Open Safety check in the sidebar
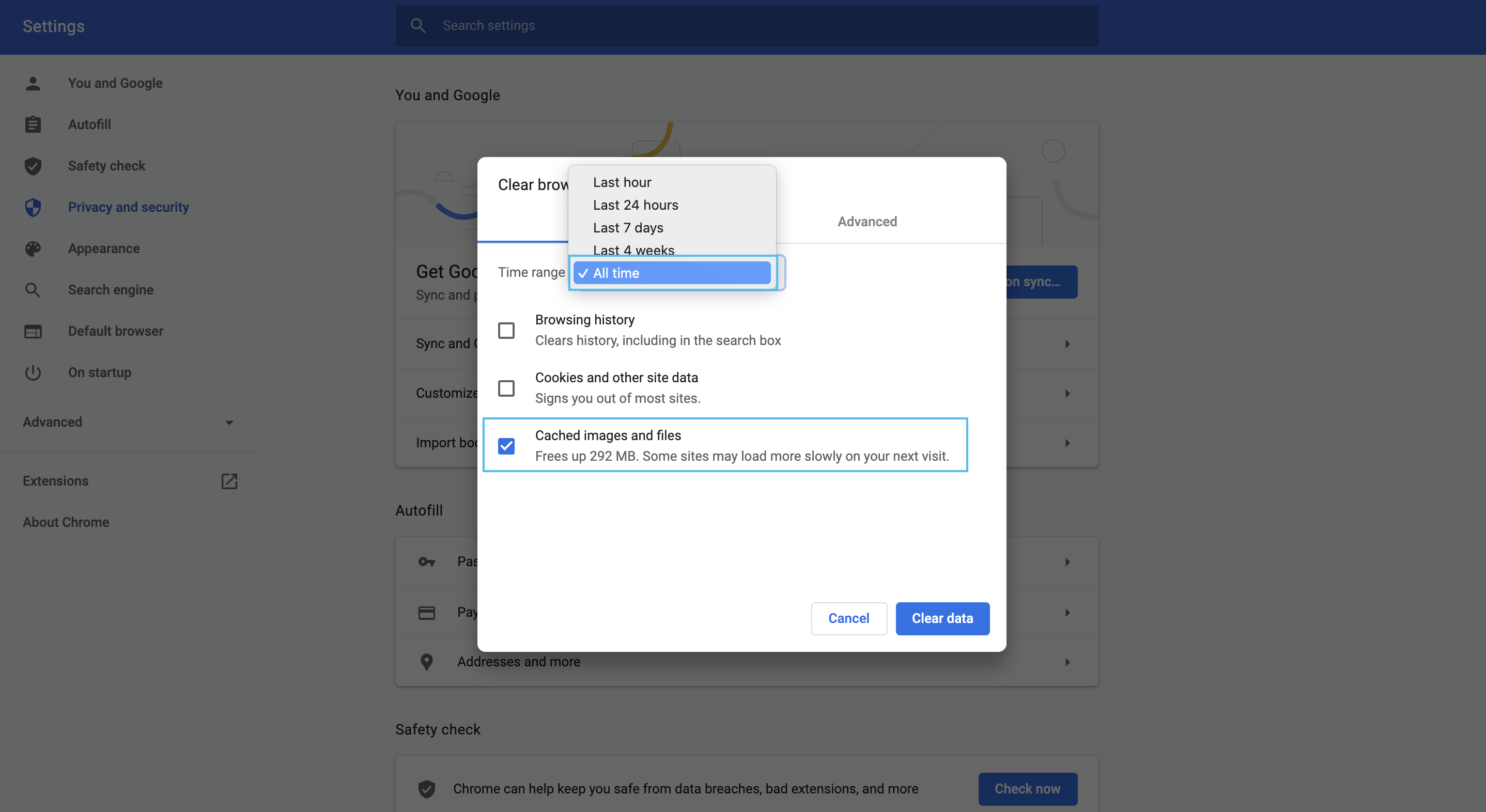 [x=106, y=166]
